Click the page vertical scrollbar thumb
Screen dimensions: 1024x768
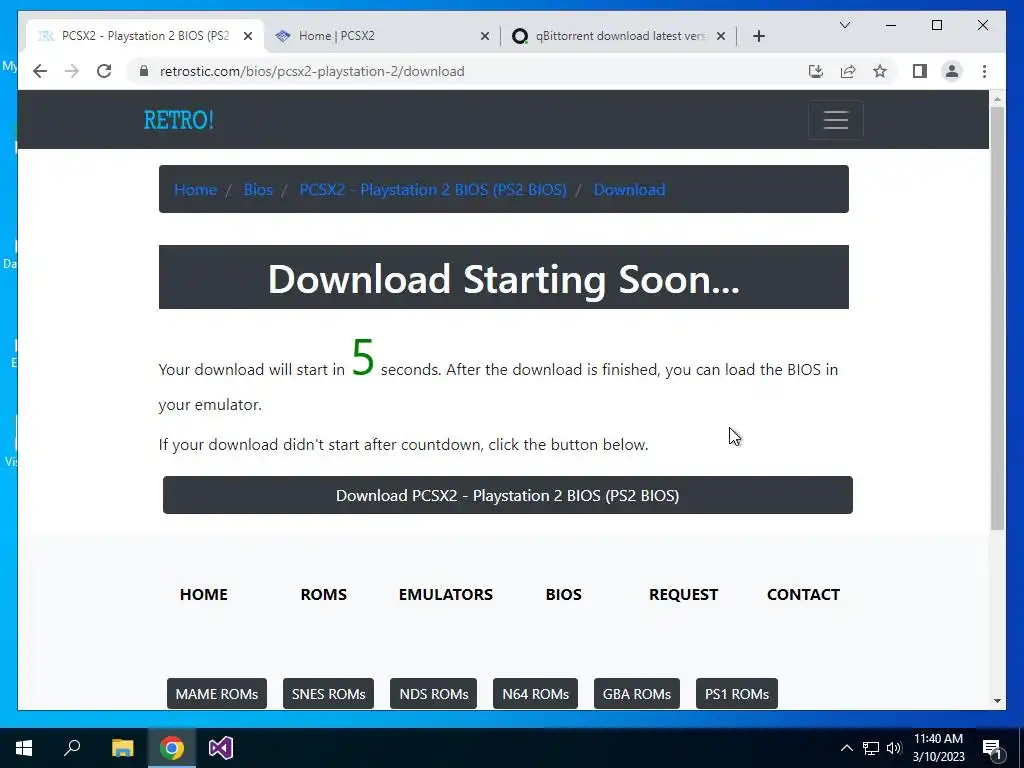pos(997,318)
